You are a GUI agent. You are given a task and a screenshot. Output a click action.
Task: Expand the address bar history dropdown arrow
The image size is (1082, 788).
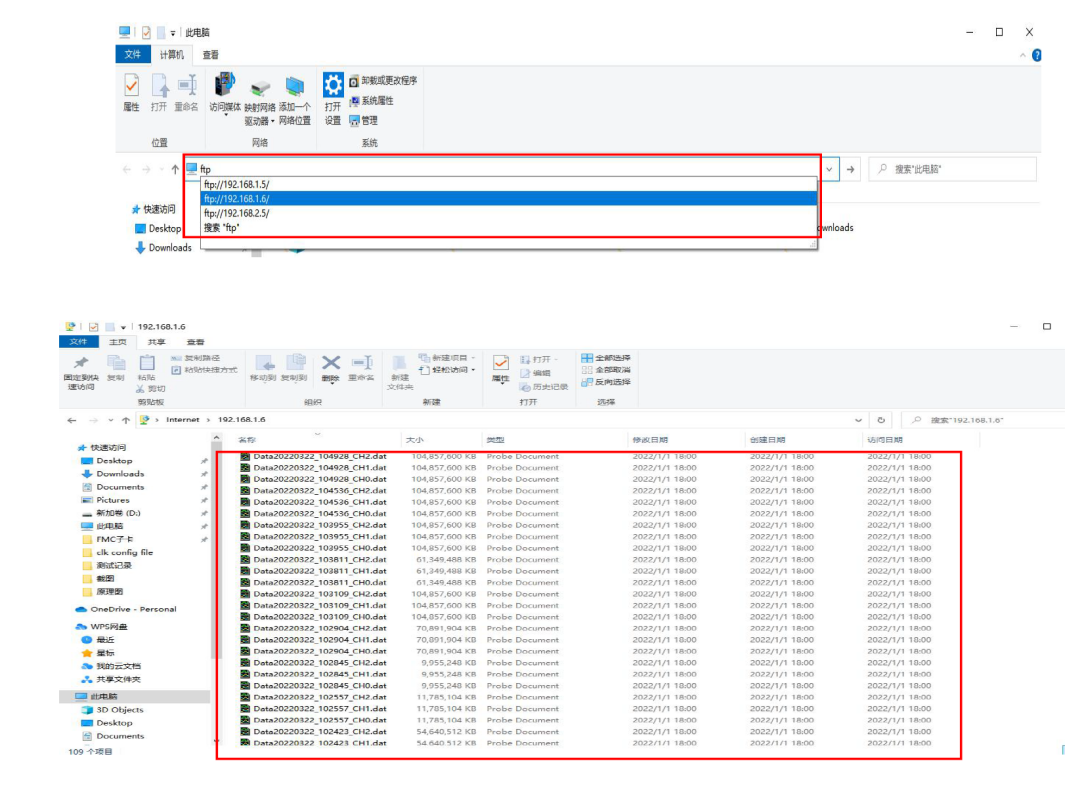pos(829,170)
